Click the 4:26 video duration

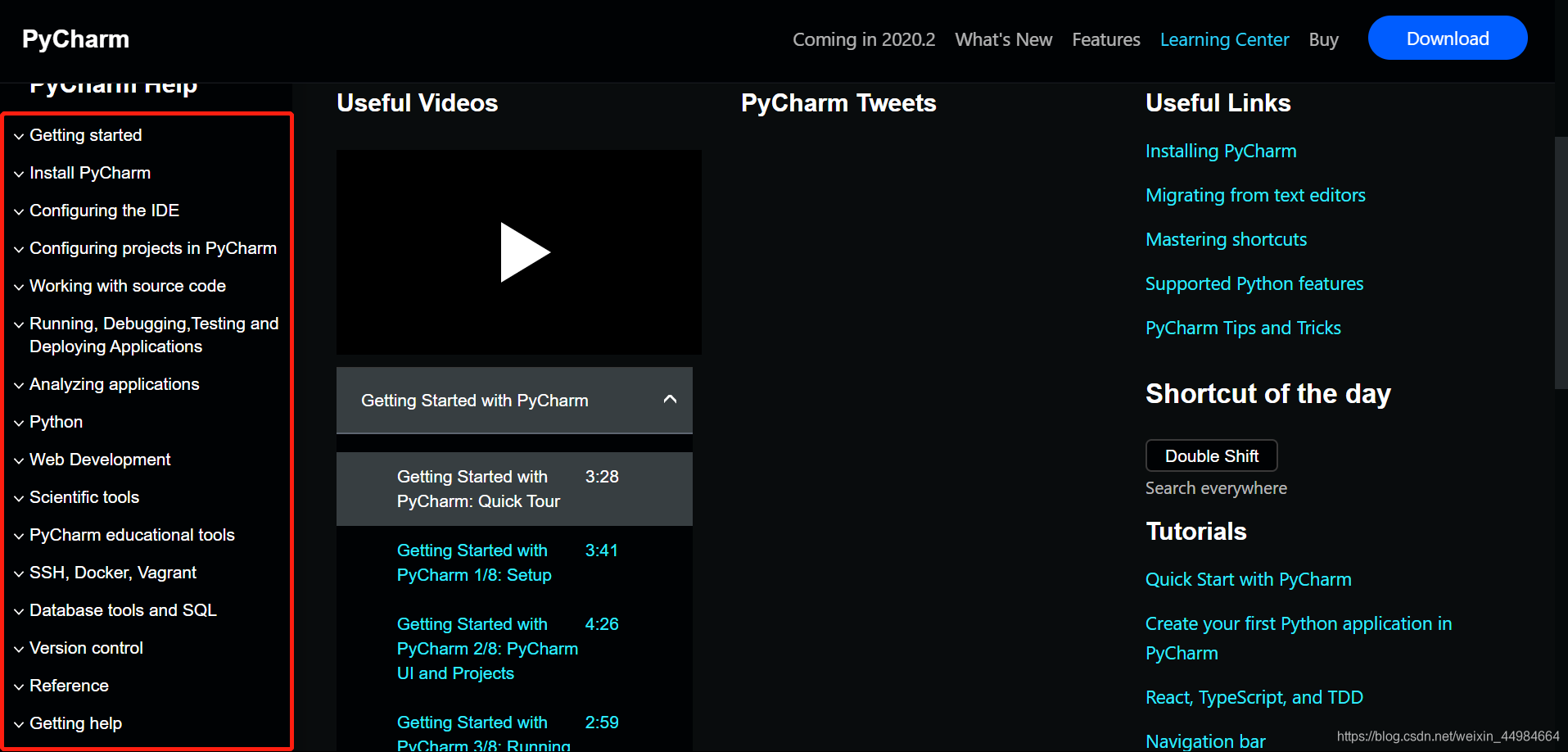coord(602,624)
